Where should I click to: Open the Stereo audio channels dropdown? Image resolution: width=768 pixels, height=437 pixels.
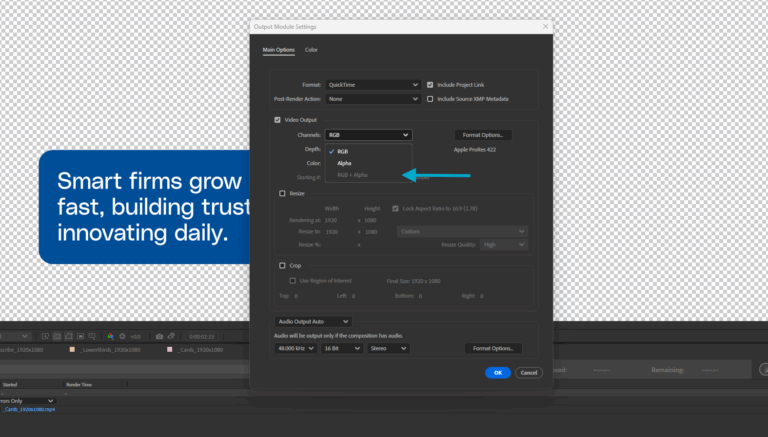(388, 348)
